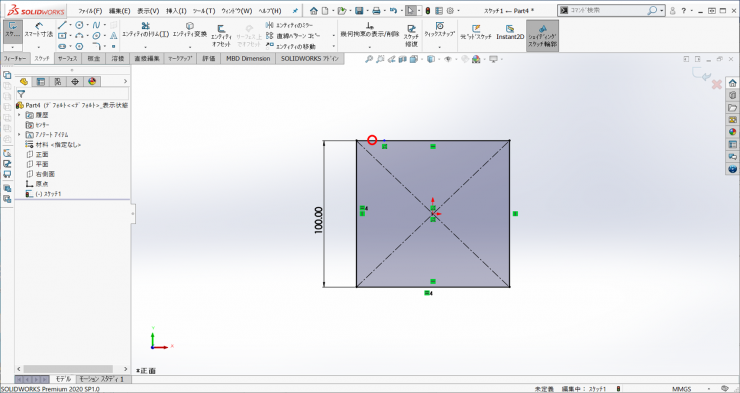
Task: Click the 100.00 dimension value
Action: click(x=319, y=220)
